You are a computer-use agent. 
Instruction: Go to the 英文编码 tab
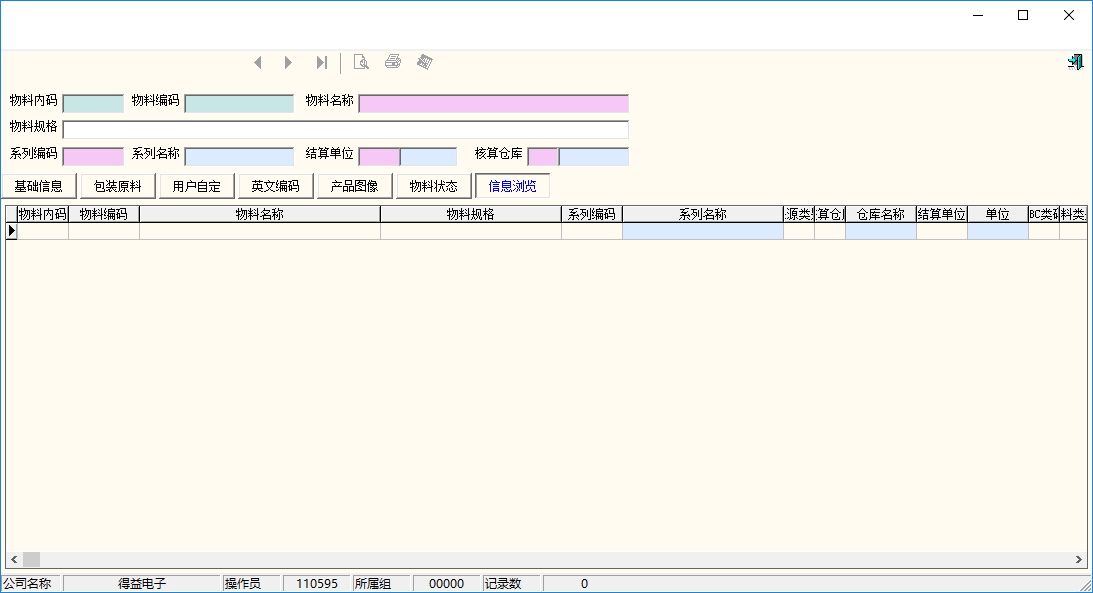276,186
